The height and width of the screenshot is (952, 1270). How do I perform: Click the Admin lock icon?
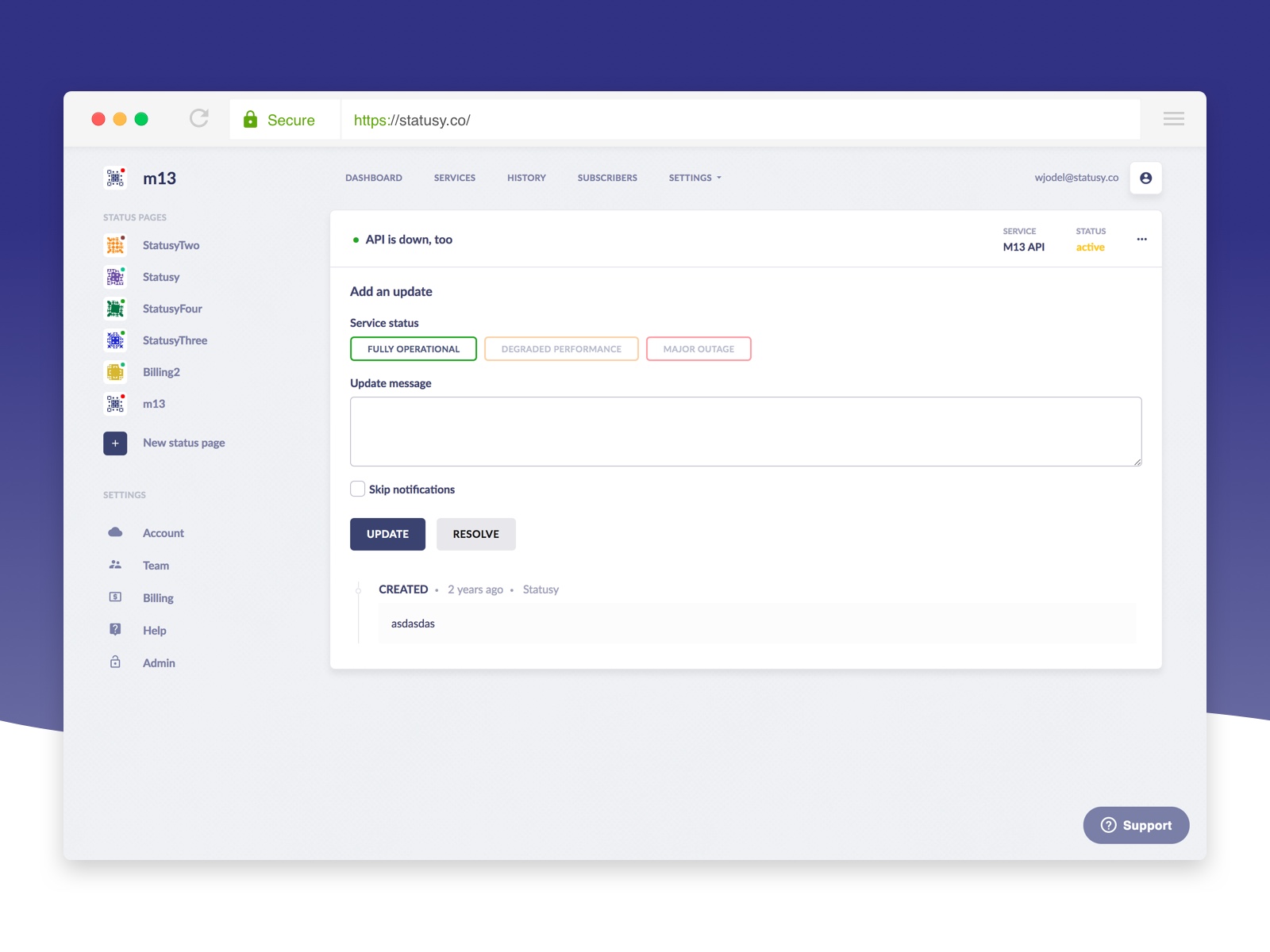click(x=115, y=662)
